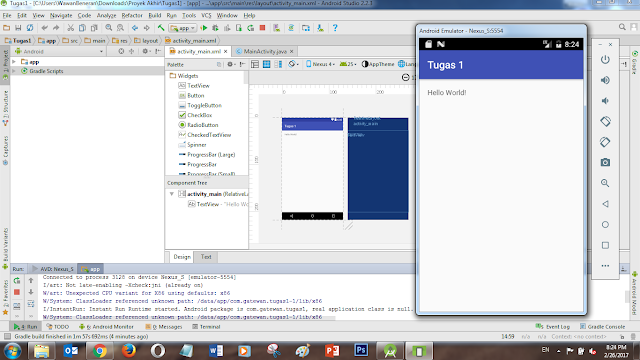Image resolution: width=640 pixels, height=360 pixels.
Task: Toggle Design view mode icon in designer
Action: (x=255, y=64)
